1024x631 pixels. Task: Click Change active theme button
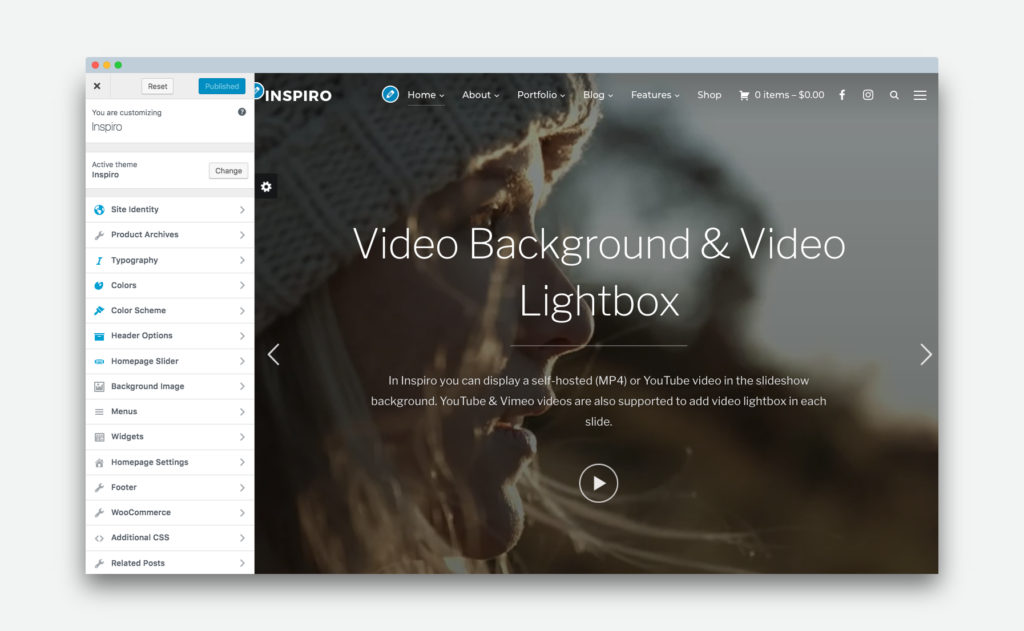coord(229,170)
